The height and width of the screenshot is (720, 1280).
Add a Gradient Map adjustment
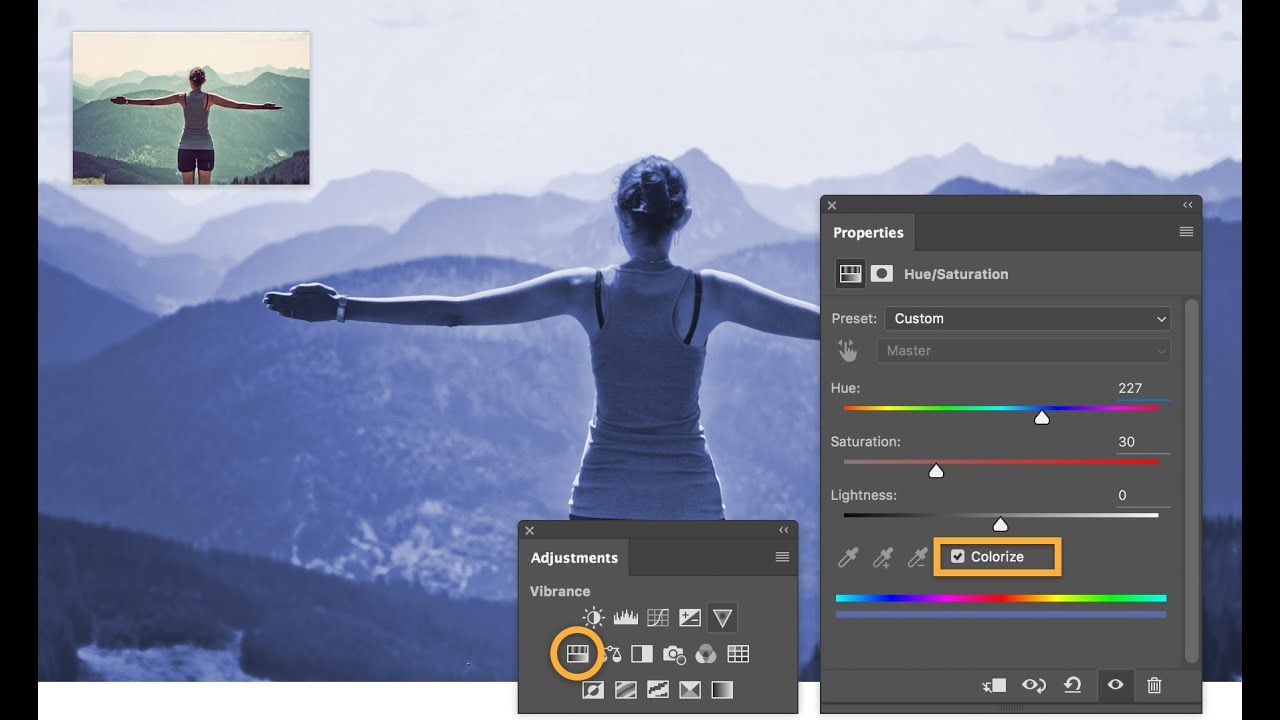pos(721,690)
